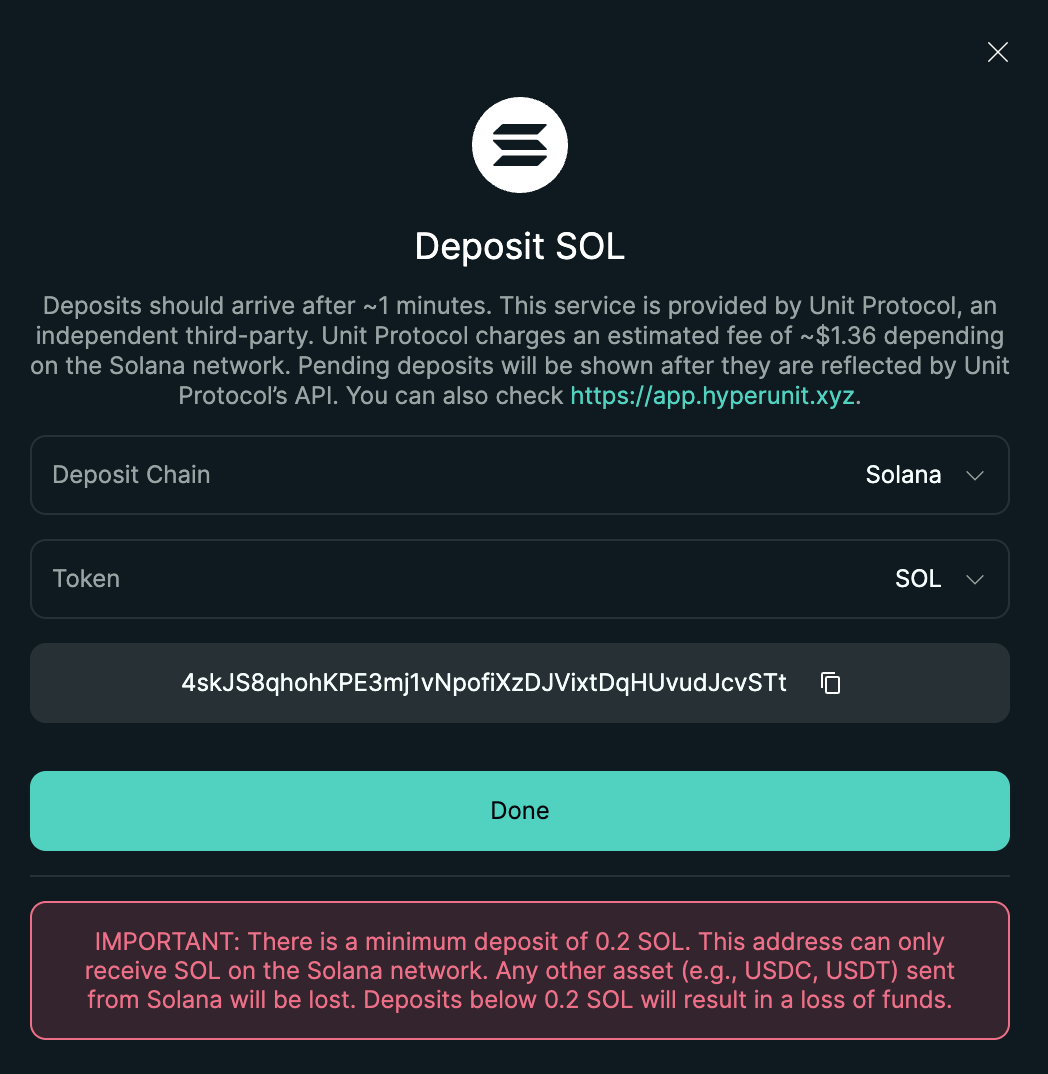The width and height of the screenshot is (1048, 1074).
Task: Close the Deposit SOL dialog
Action: pyautogui.click(x=997, y=53)
